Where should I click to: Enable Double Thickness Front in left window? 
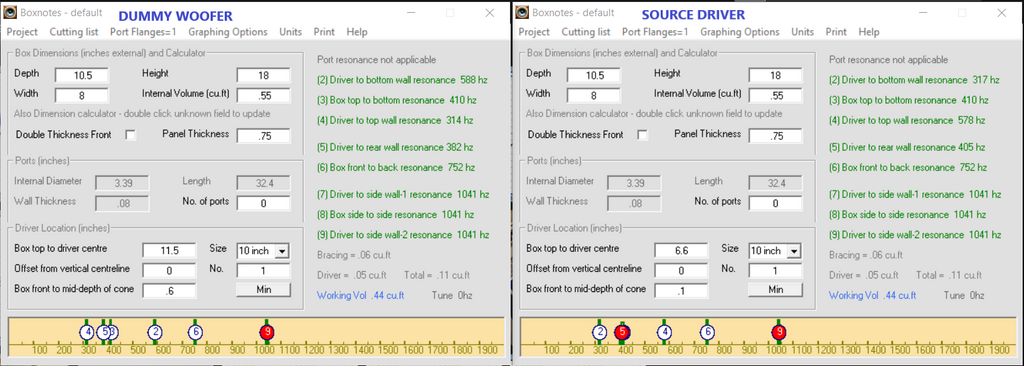tap(131, 135)
